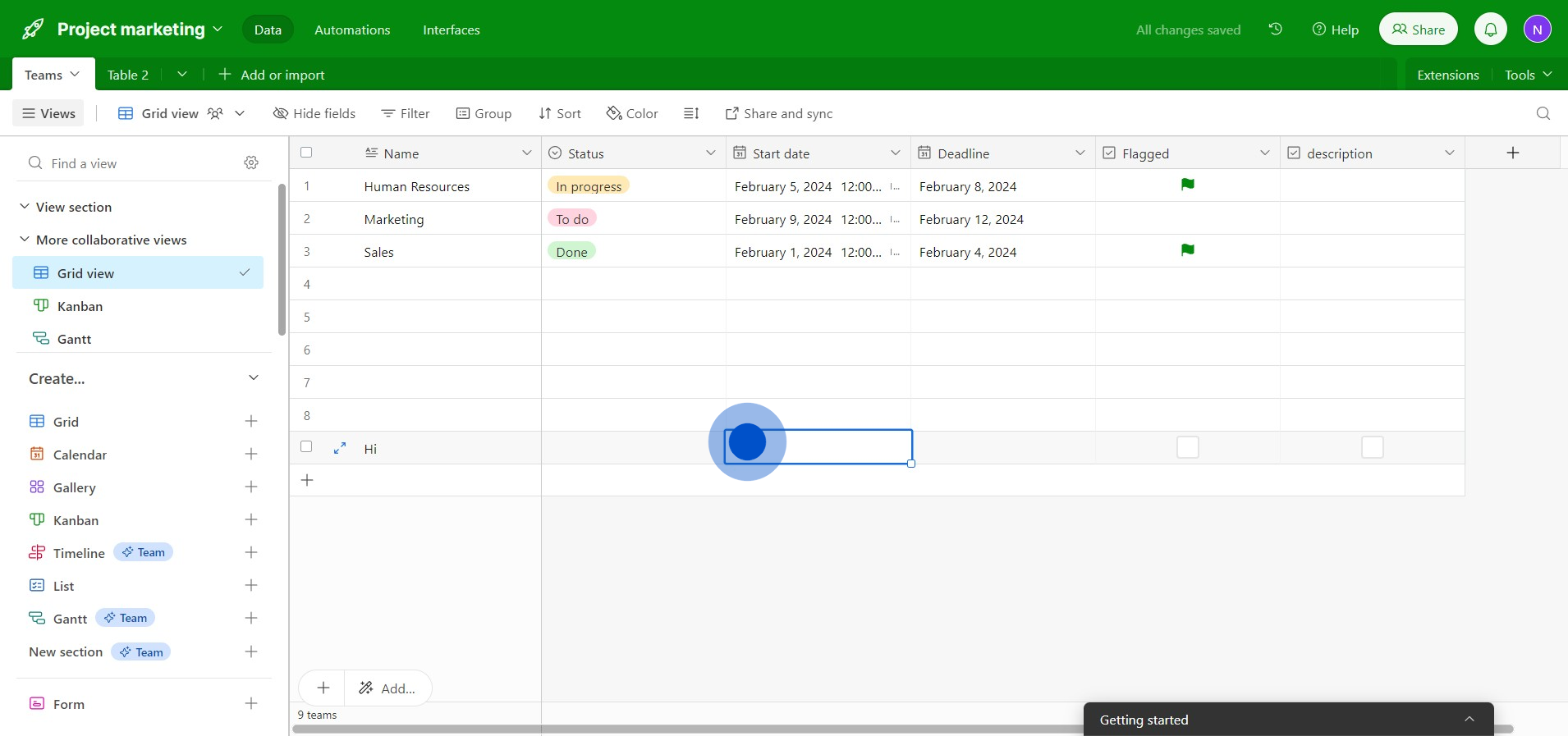Click the search magnifier icon
The width and height of the screenshot is (1568, 736).
[x=1543, y=113]
